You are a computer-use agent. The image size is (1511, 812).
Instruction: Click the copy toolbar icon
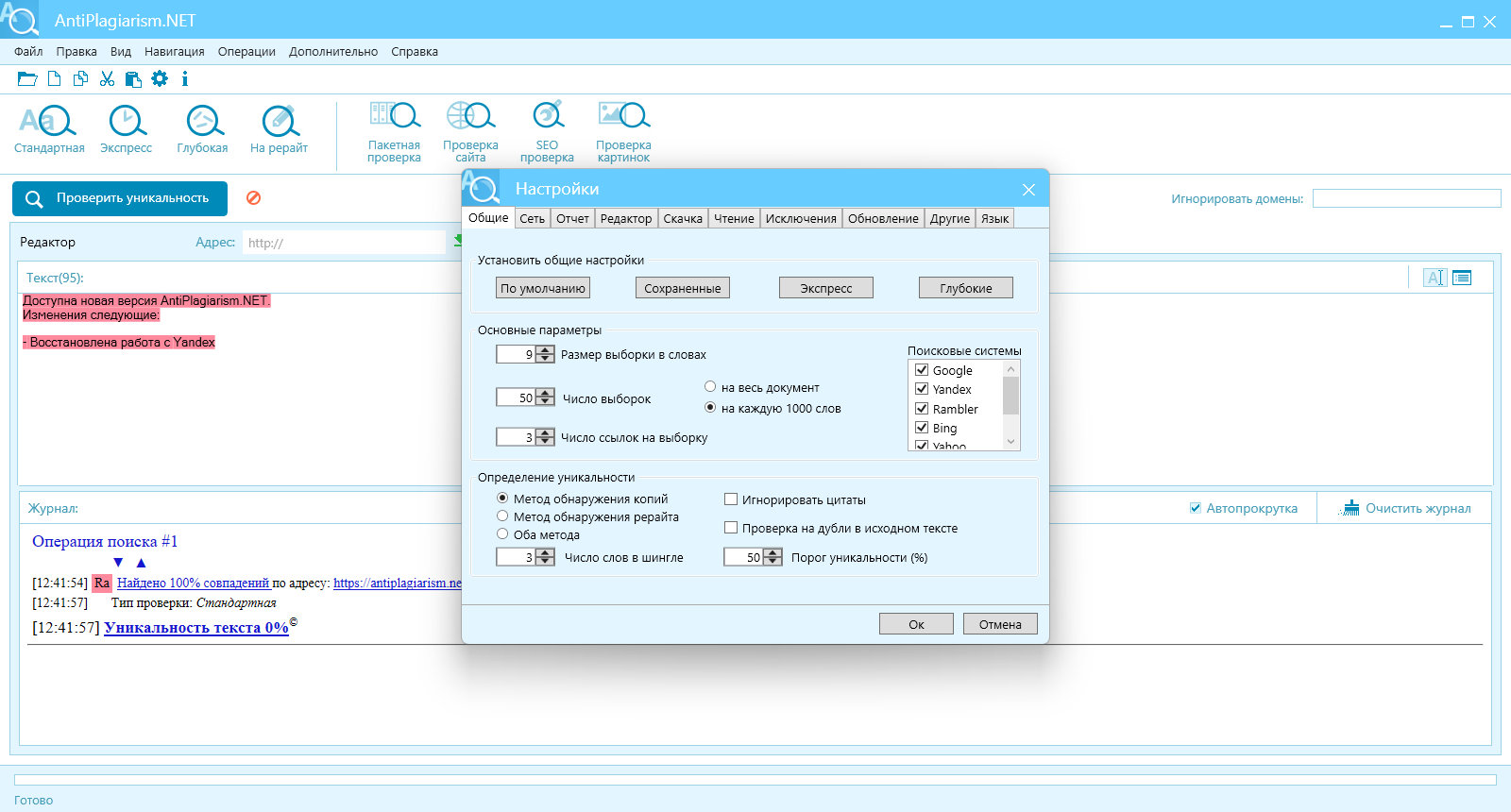pyautogui.click(x=81, y=79)
